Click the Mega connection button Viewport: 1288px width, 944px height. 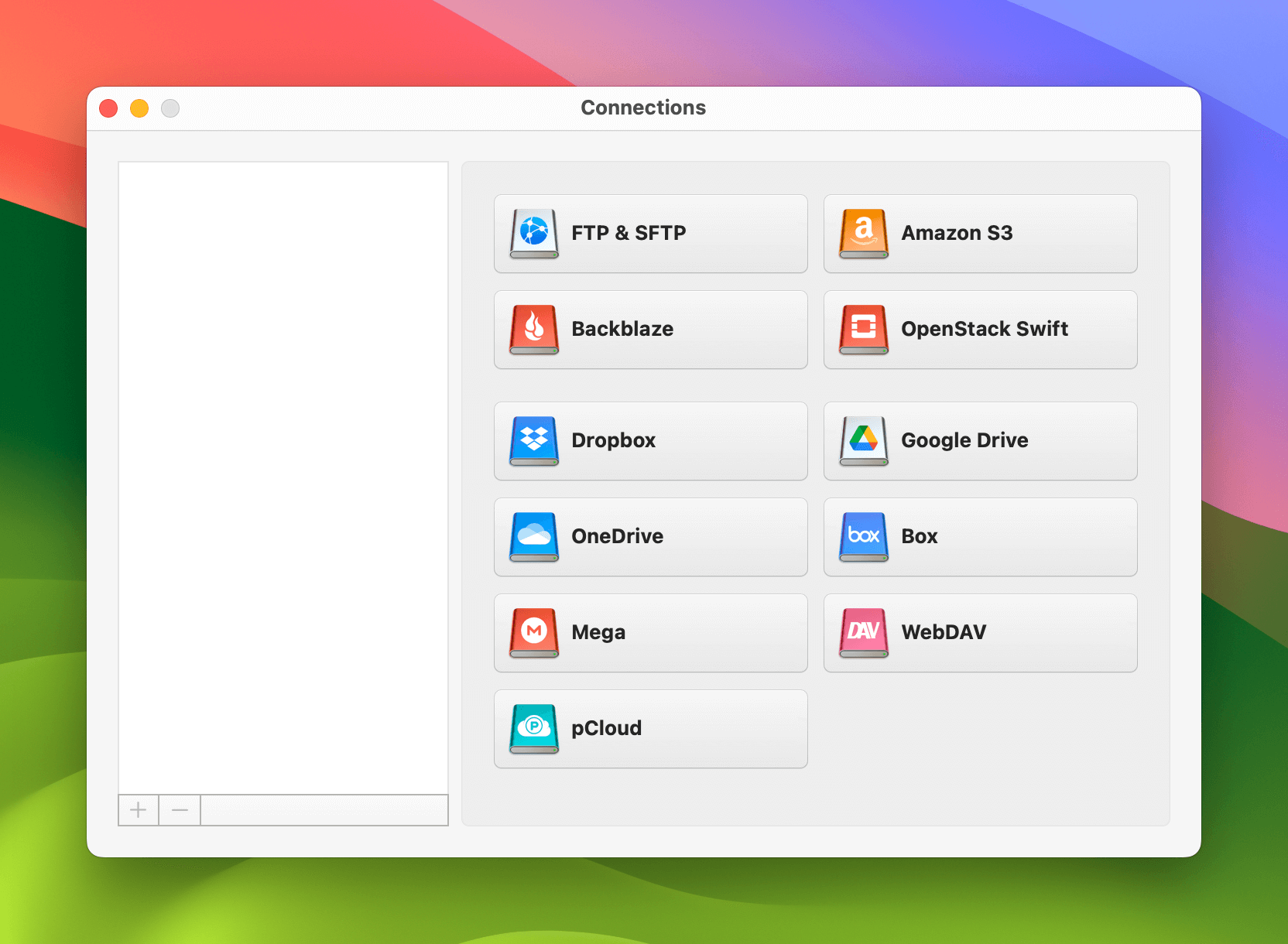coord(651,633)
